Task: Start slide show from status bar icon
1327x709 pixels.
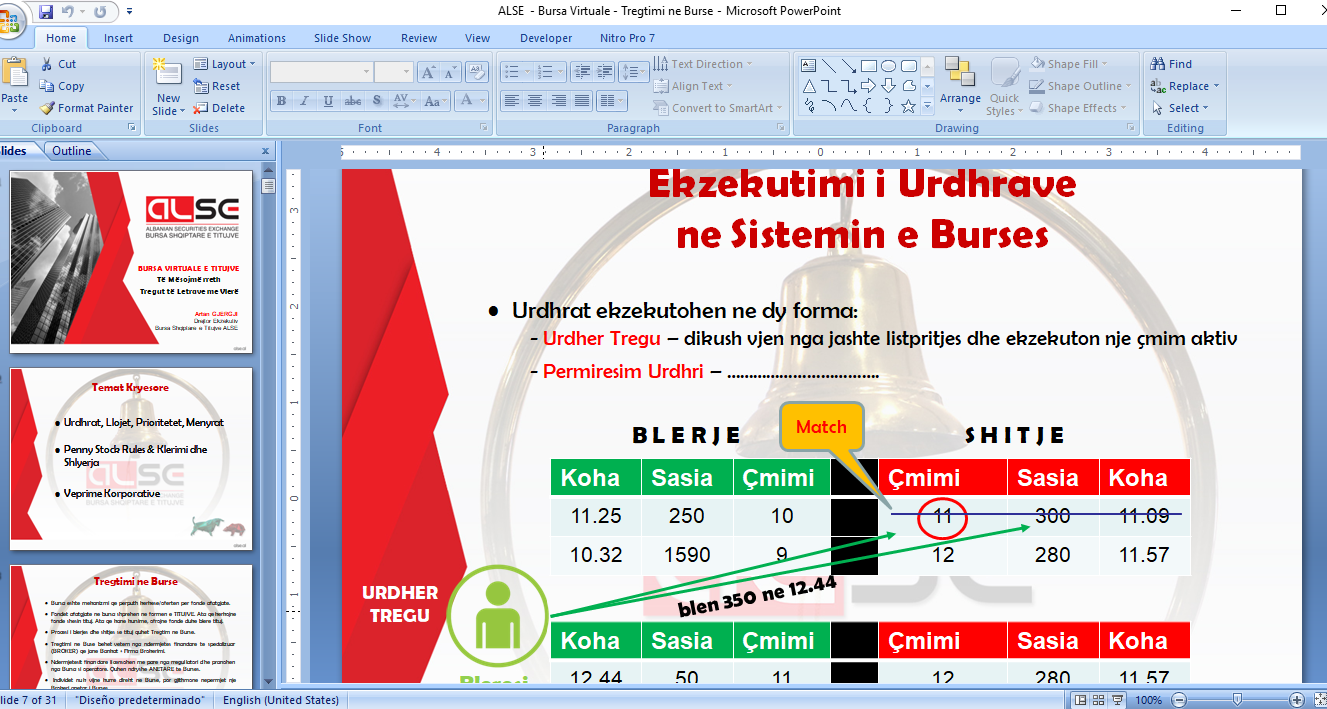Action: pos(1115,700)
